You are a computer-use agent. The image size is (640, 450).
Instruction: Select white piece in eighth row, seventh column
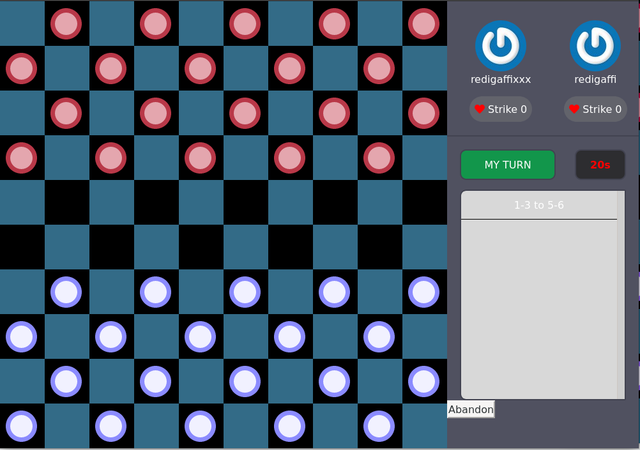tap(289, 337)
